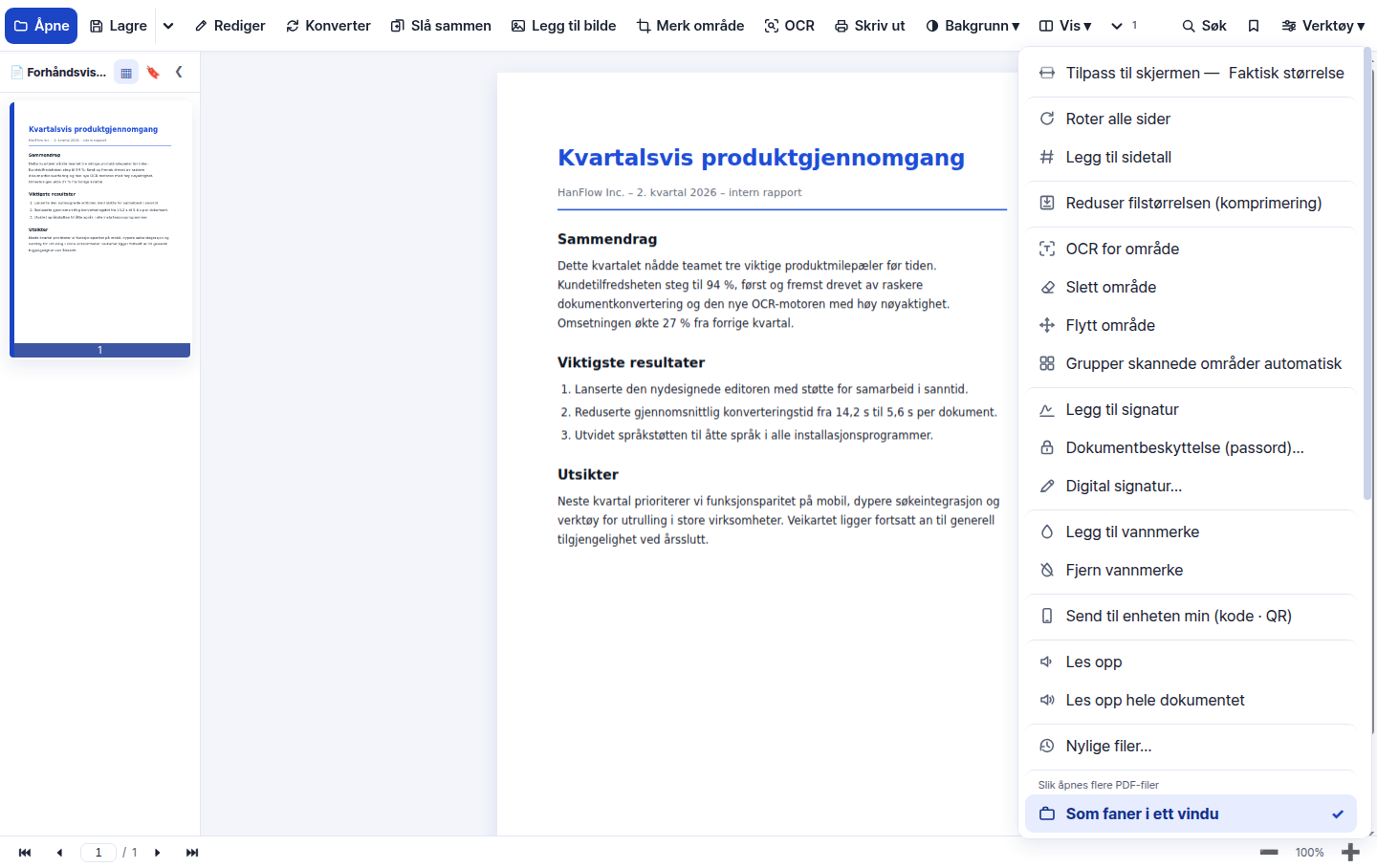This screenshot has width=1377, height=868.
Task: Click the Åpne button to open a file
Action: point(41,26)
